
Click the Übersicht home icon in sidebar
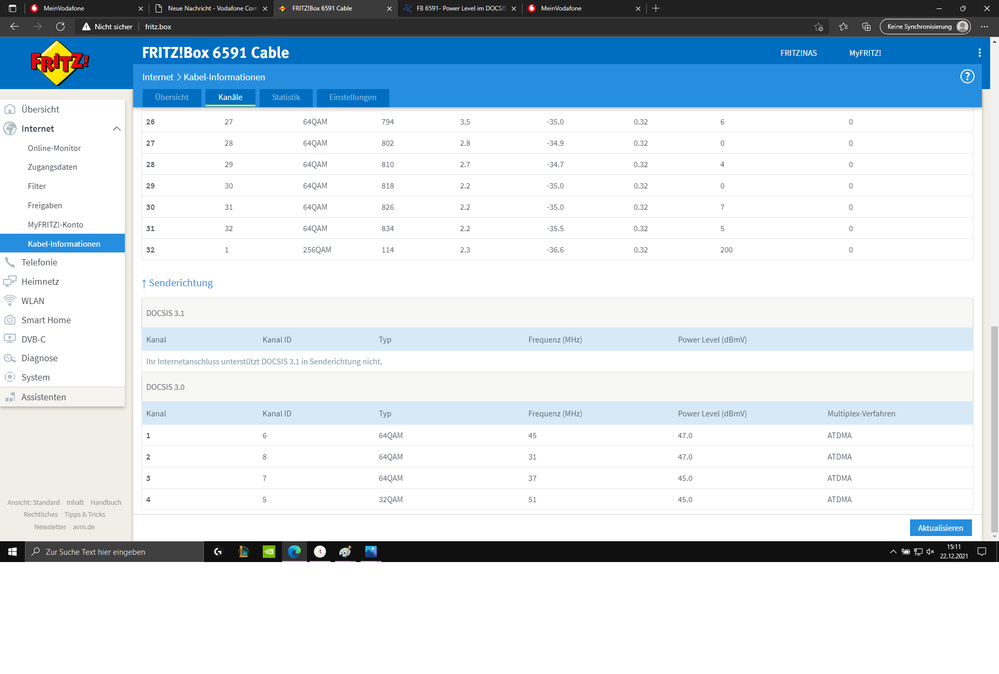[10, 109]
